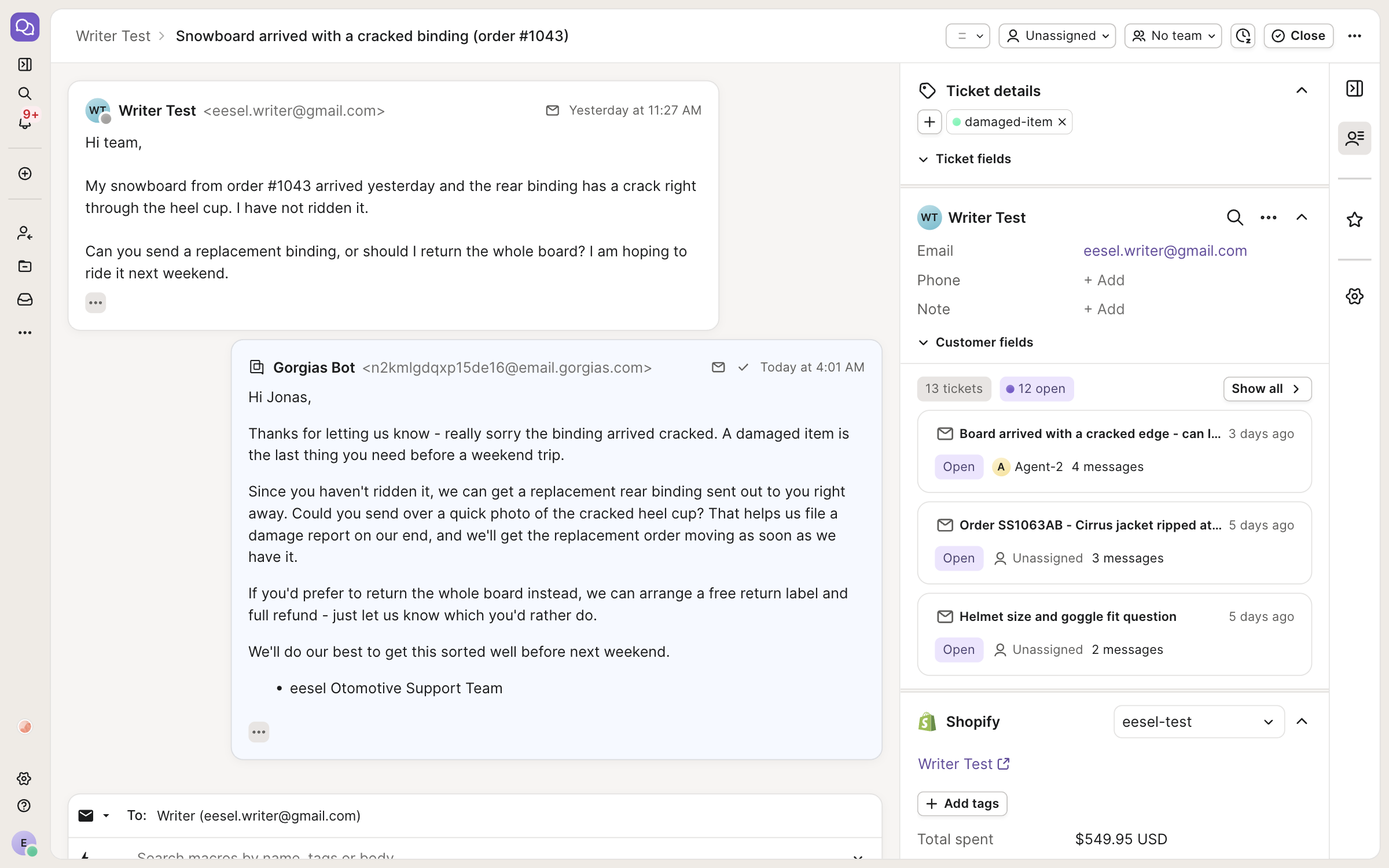Click Add tags in Shopify section
This screenshot has width=1389, height=868.
point(962,803)
